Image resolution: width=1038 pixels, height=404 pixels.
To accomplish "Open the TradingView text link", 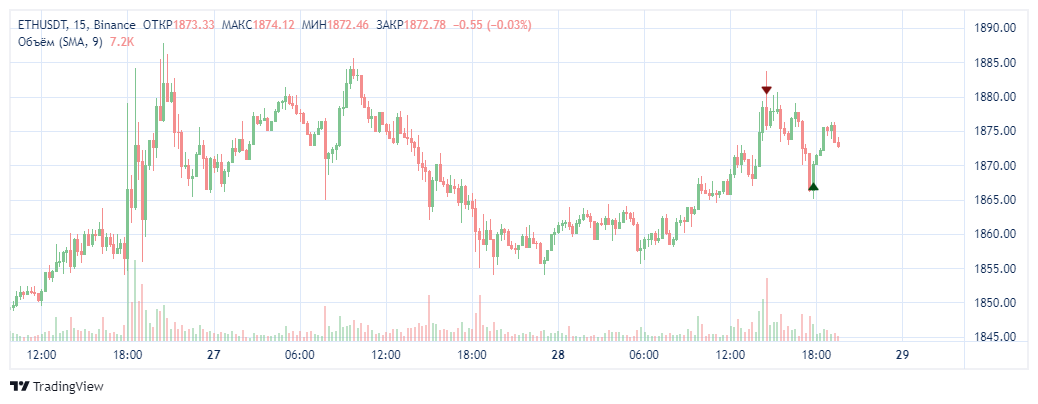I will tap(68, 386).
